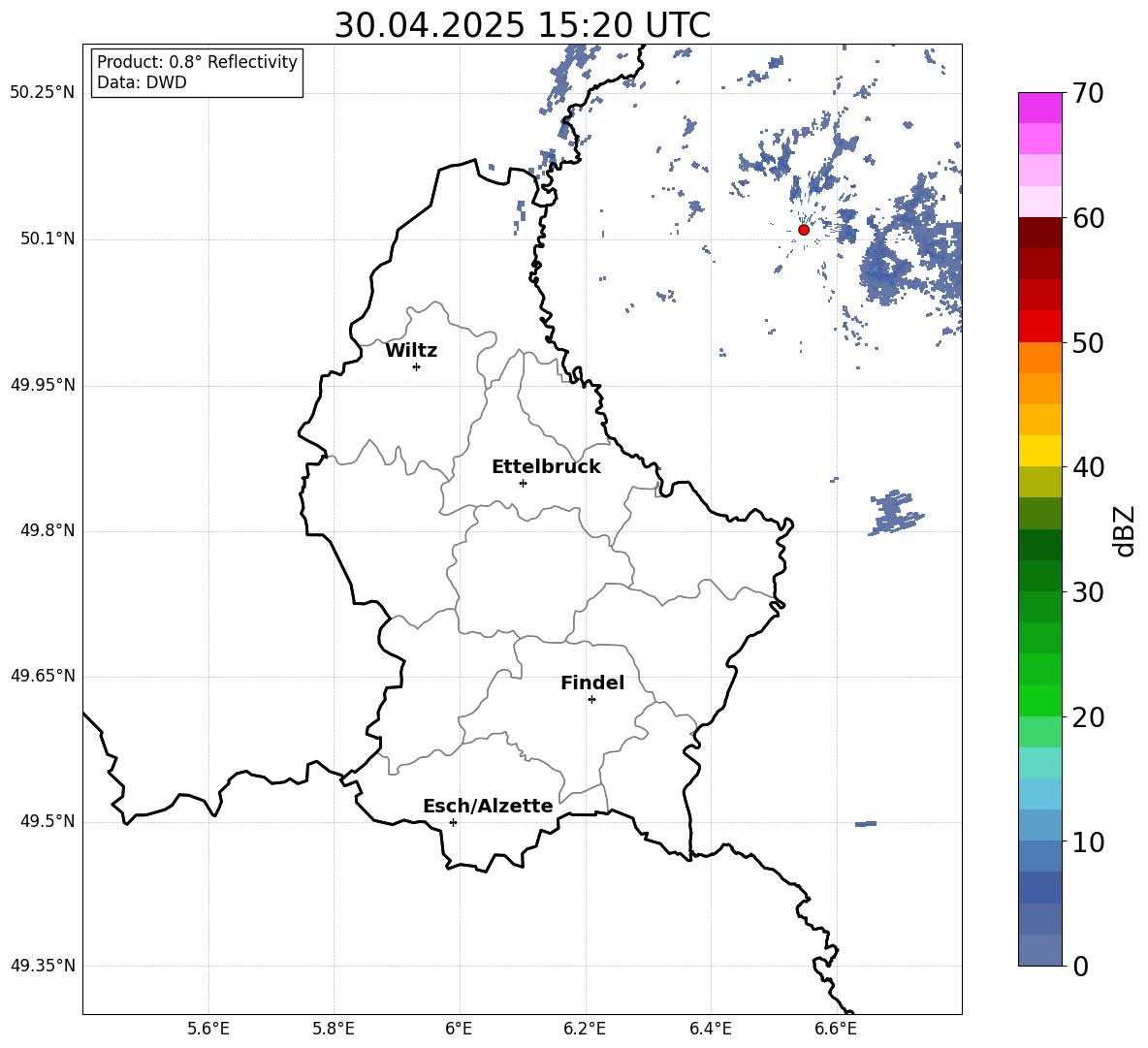
Task: Click the 49.35°N latitude label
Action: click(43, 966)
